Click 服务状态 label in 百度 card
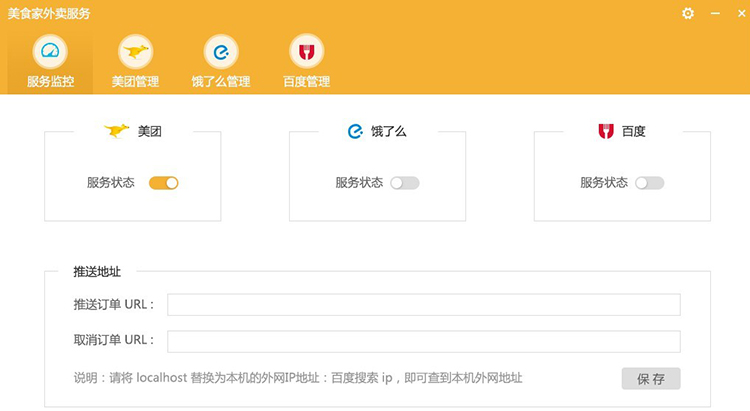The image size is (750, 411). click(x=604, y=183)
